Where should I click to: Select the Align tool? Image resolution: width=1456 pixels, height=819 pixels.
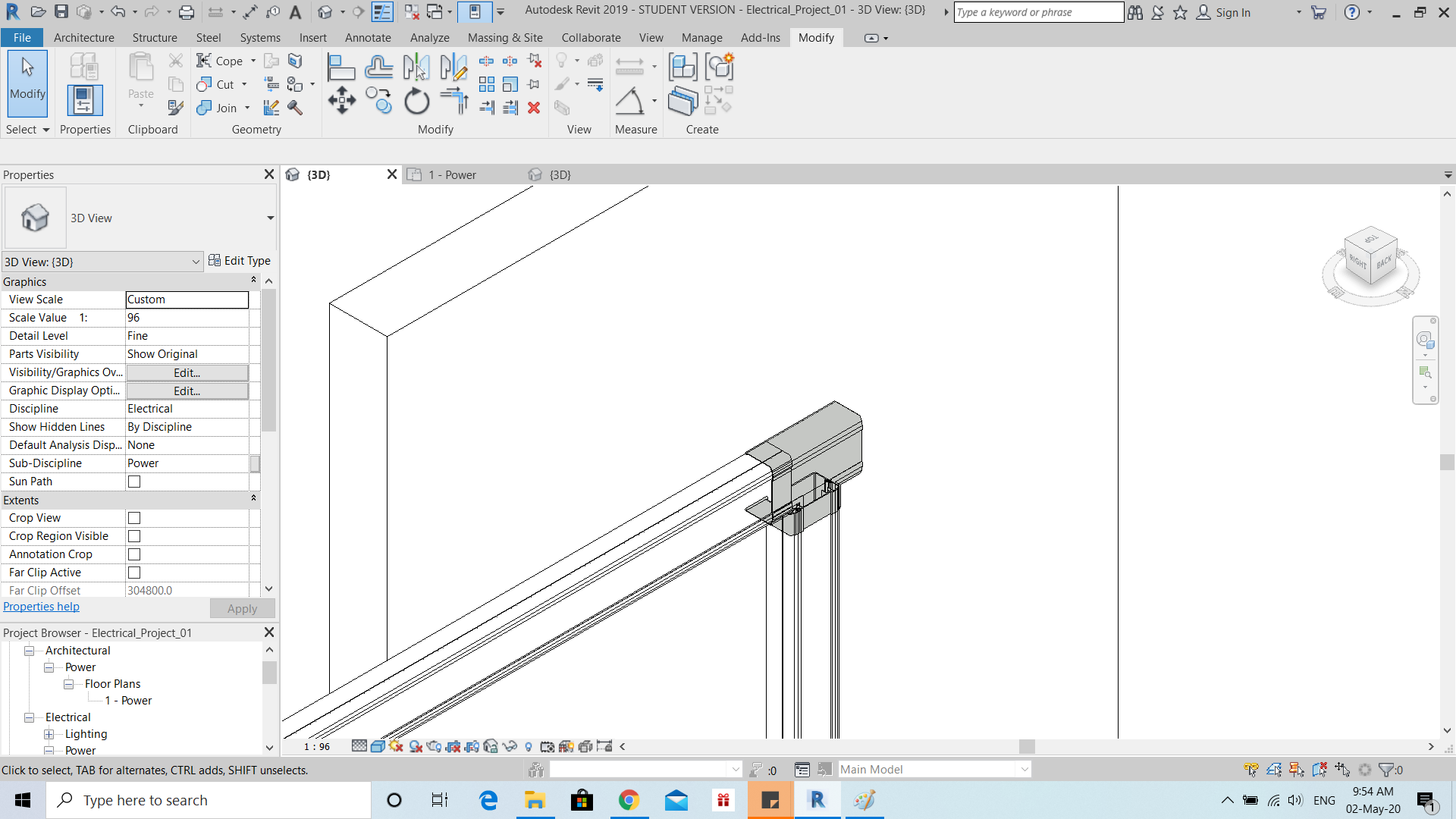(341, 67)
